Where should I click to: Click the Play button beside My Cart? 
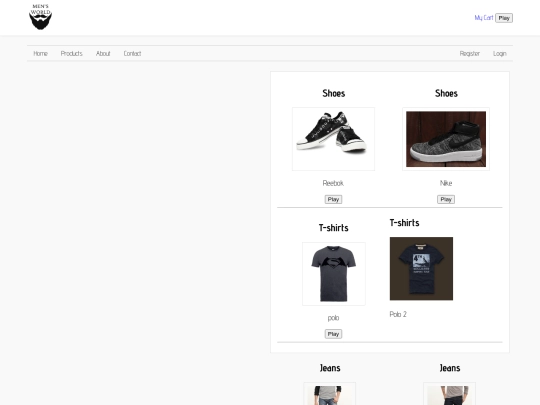(x=504, y=18)
